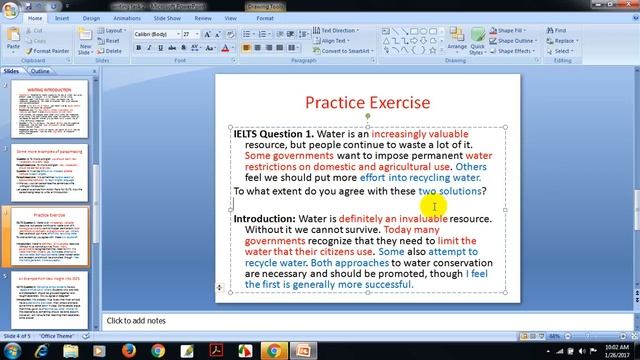Open the Shape Effects dropdown
The height and width of the screenshot is (360, 640).
click(x=512, y=51)
